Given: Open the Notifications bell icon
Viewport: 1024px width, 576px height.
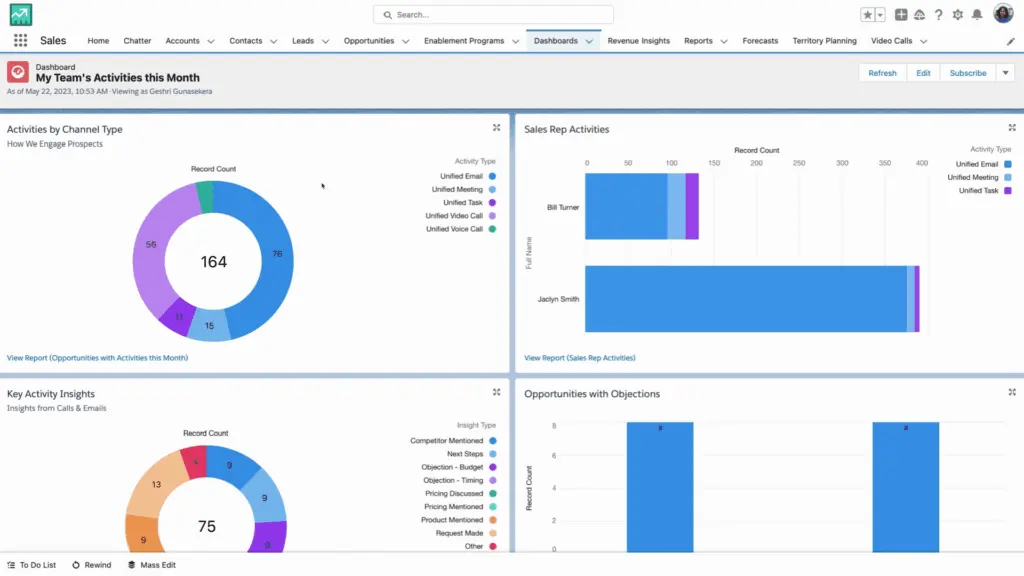Looking at the screenshot, I should click(x=977, y=14).
